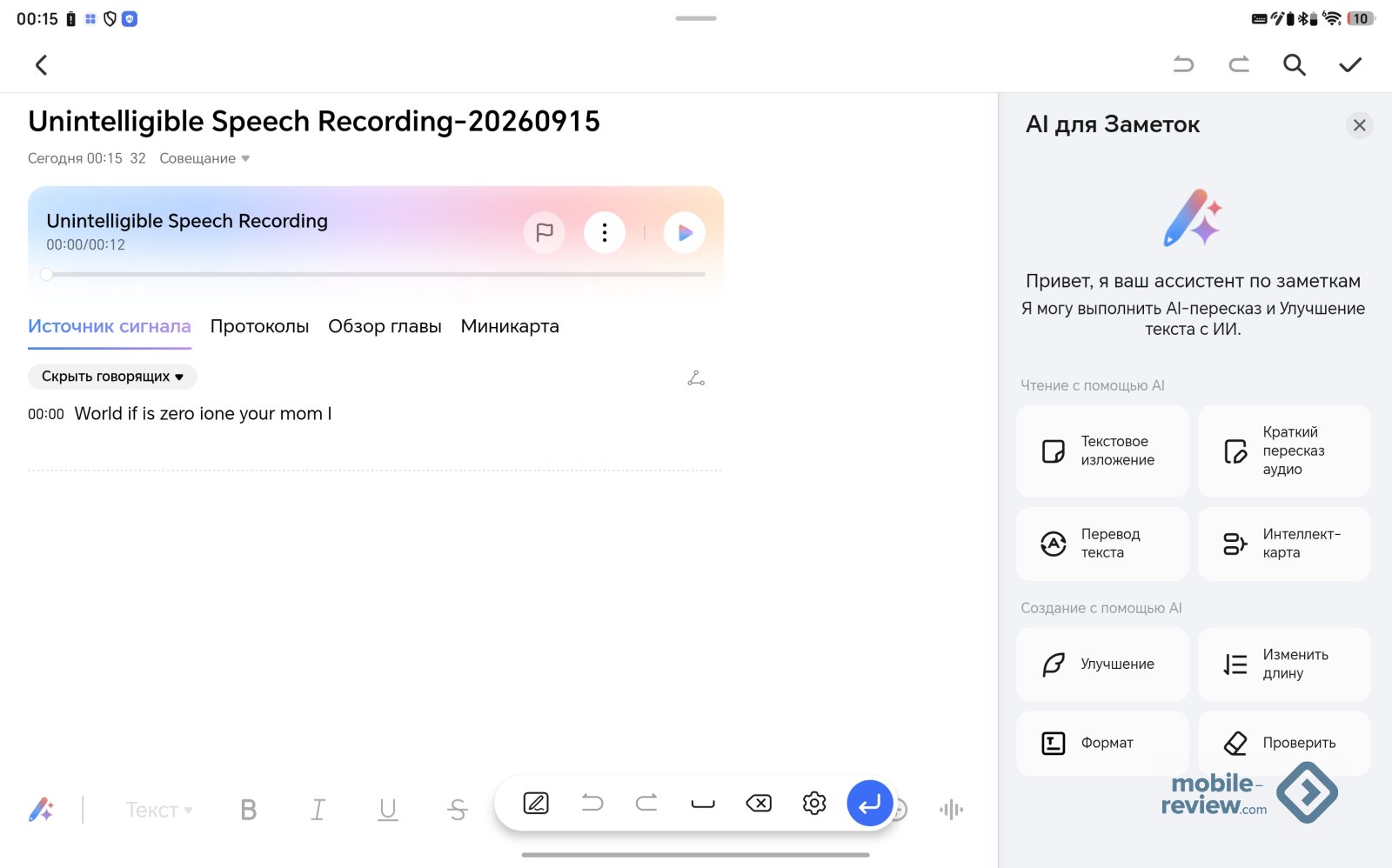Toggle bold text formatting
This screenshot has height=868, width=1392.
coord(248,810)
